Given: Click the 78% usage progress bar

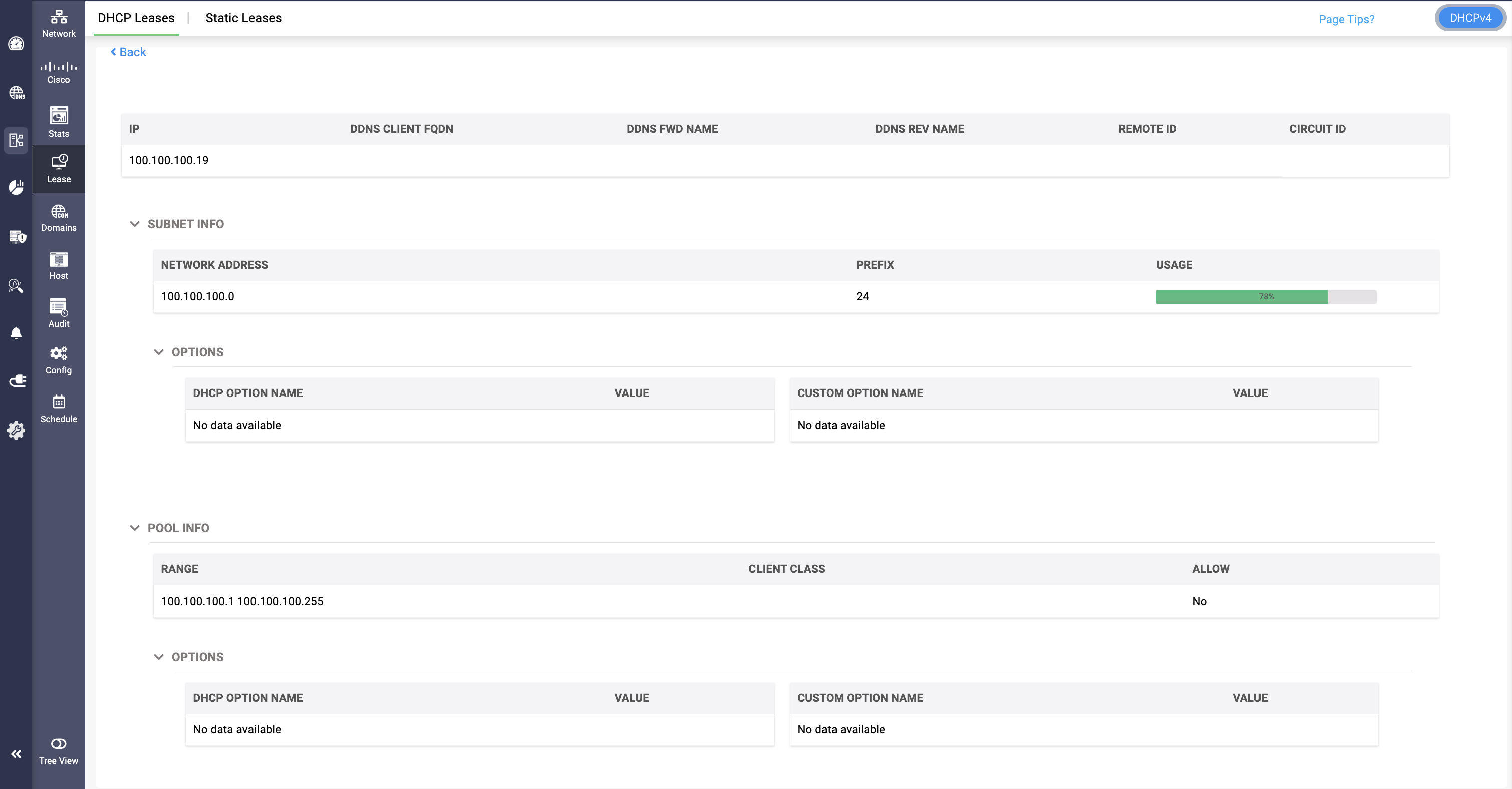Looking at the screenshot, I should click(x=1266, y=297).
